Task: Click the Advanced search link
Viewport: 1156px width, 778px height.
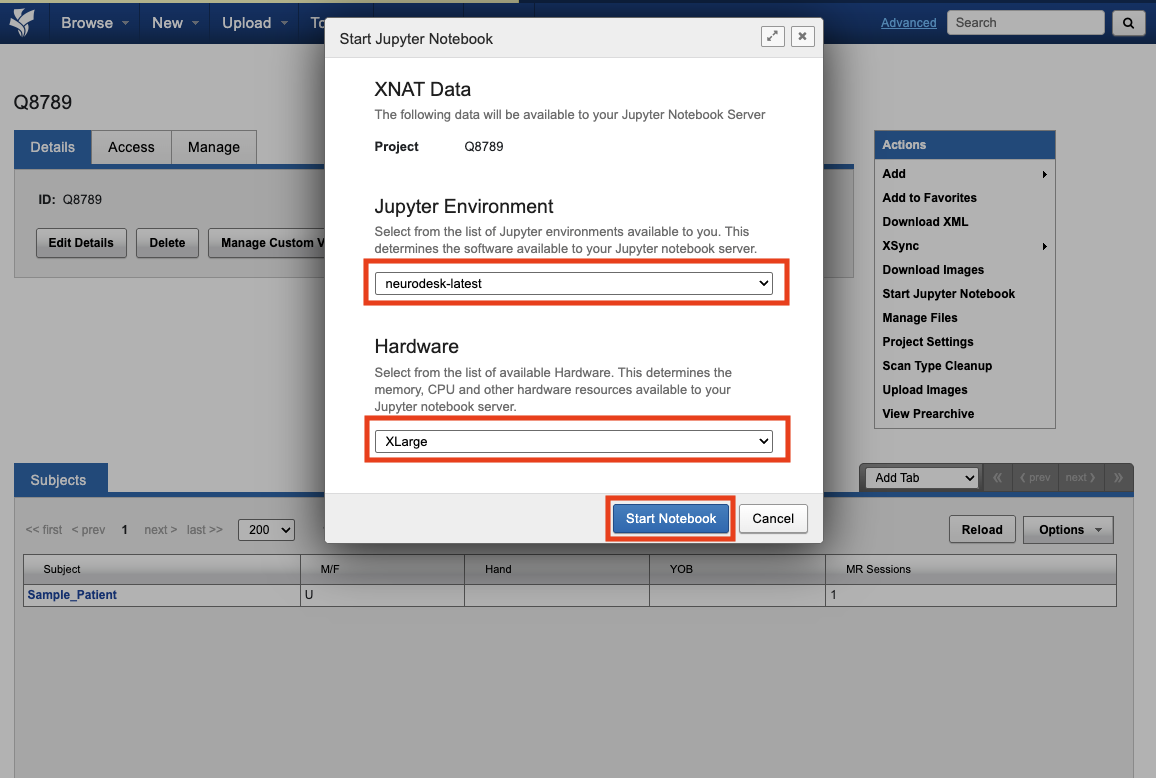Action: pos(908,22)
